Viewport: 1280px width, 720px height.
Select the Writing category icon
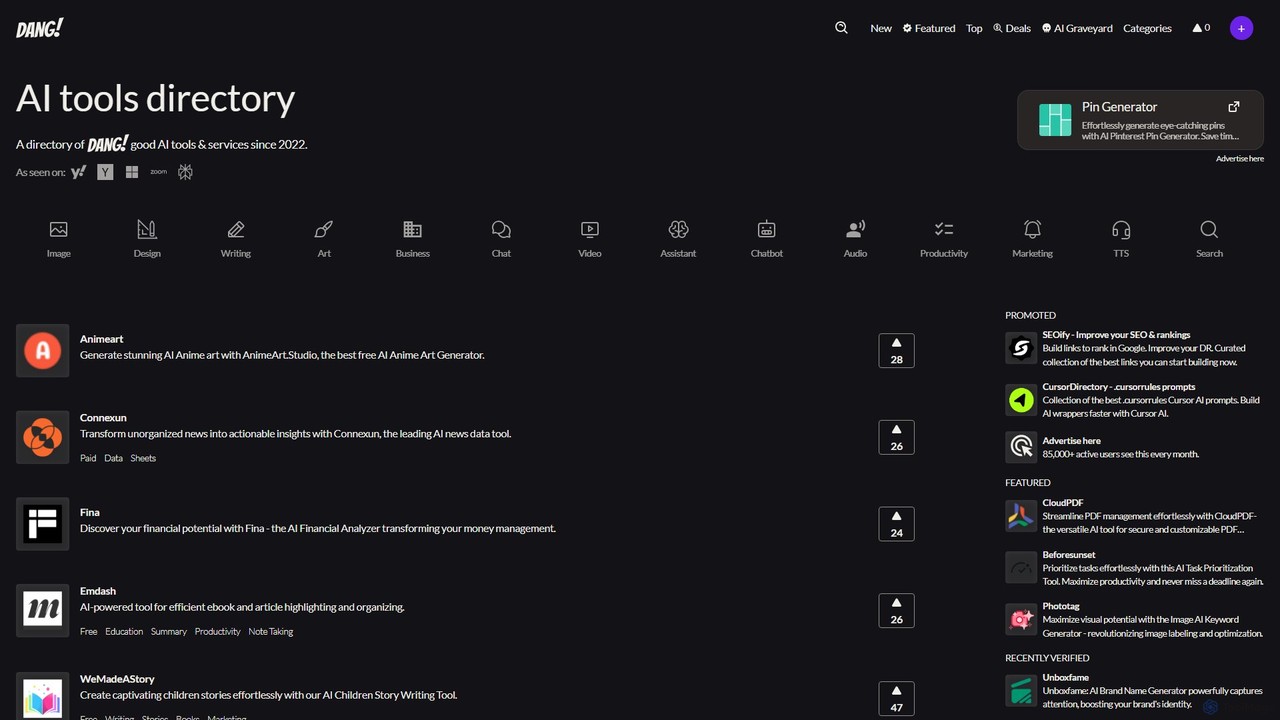[236, 229]
